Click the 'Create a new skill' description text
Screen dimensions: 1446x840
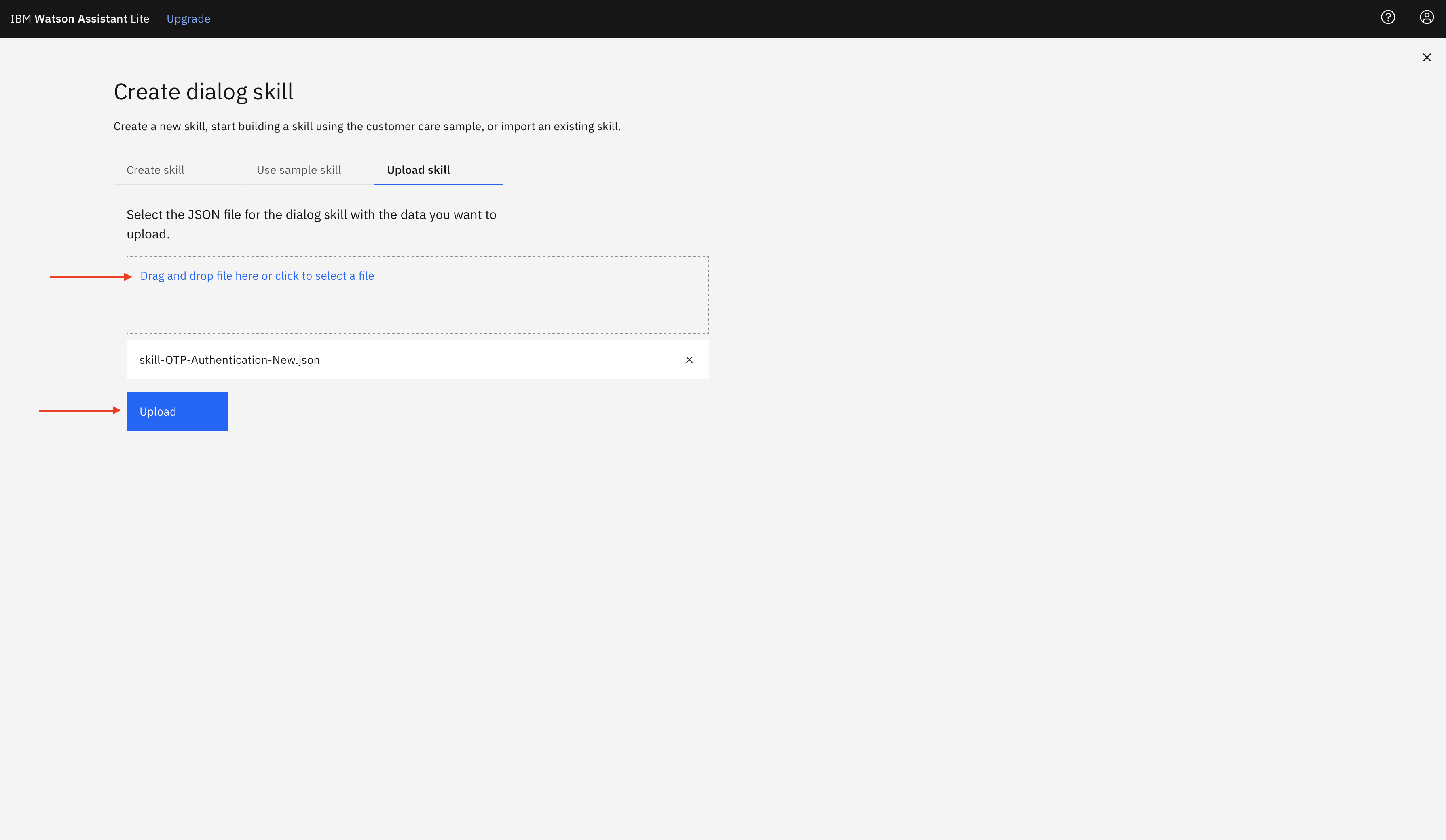(367, 126)
